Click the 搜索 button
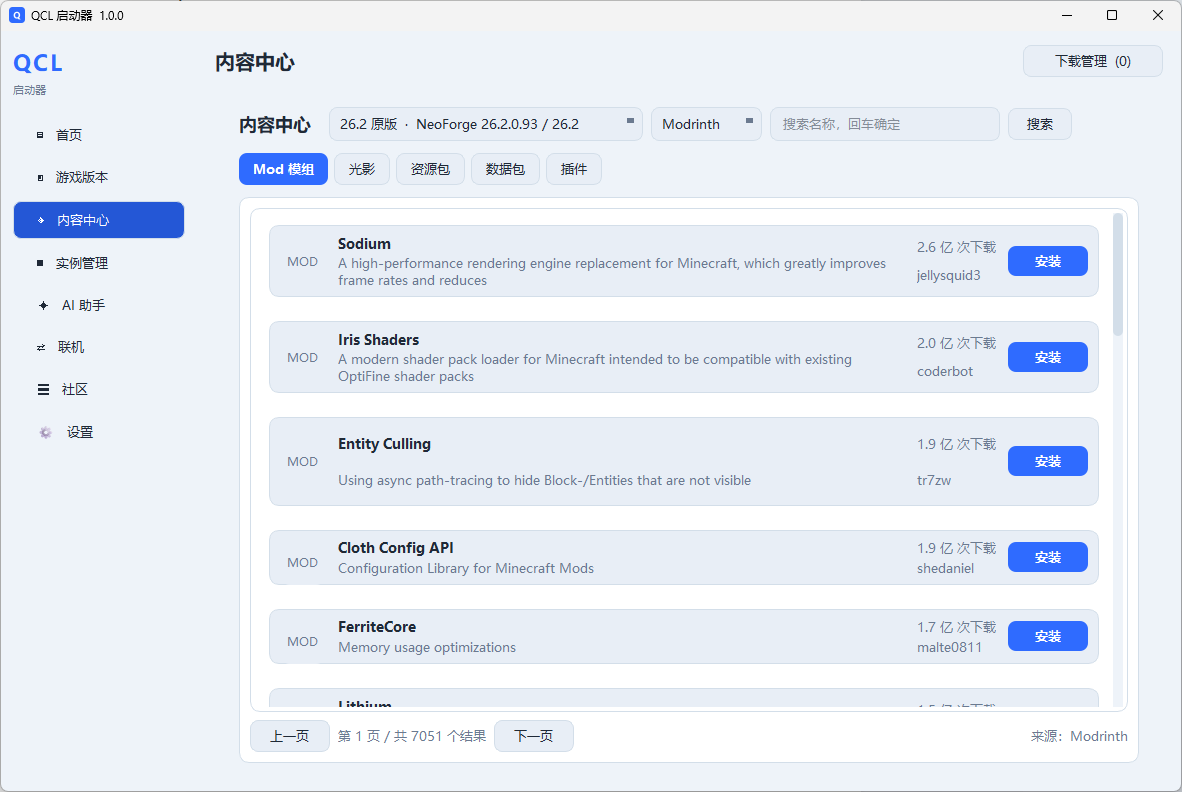 point(1040,124)
